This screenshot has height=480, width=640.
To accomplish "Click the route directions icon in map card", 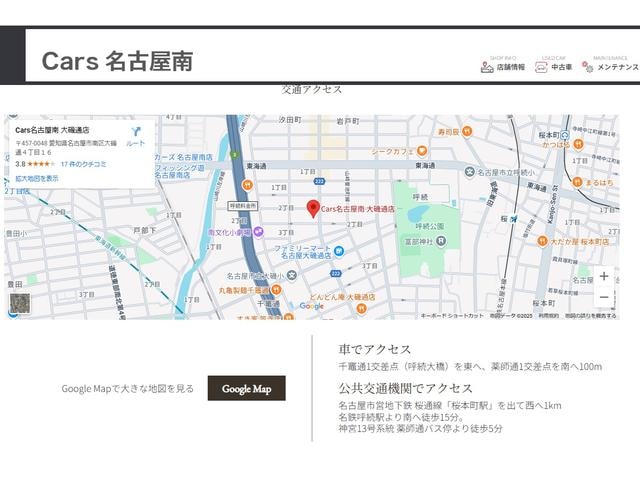I will coord(136,132).
